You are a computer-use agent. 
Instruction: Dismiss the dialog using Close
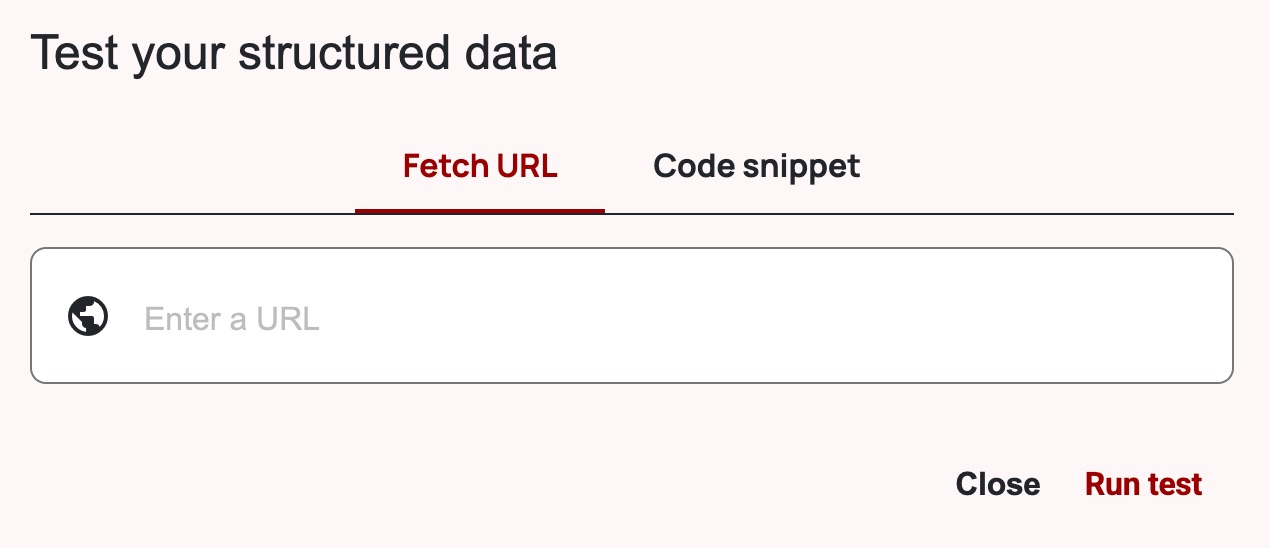point(997,484)
